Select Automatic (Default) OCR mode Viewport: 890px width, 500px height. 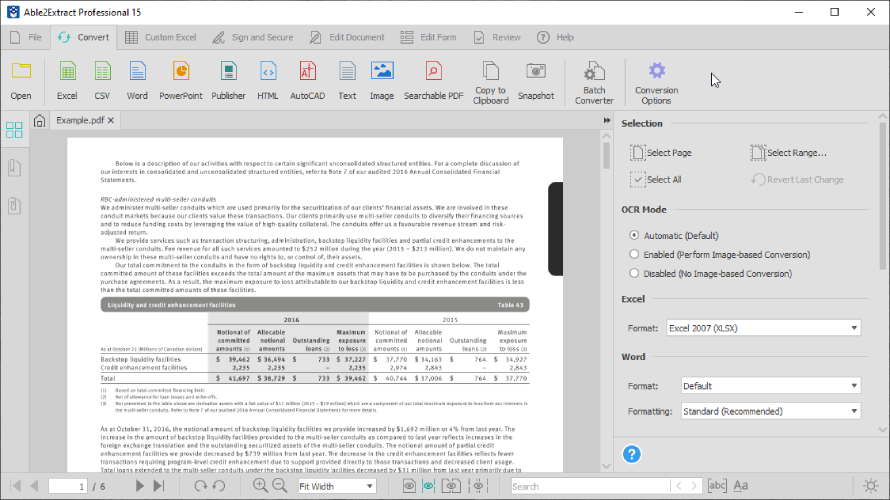634,235
